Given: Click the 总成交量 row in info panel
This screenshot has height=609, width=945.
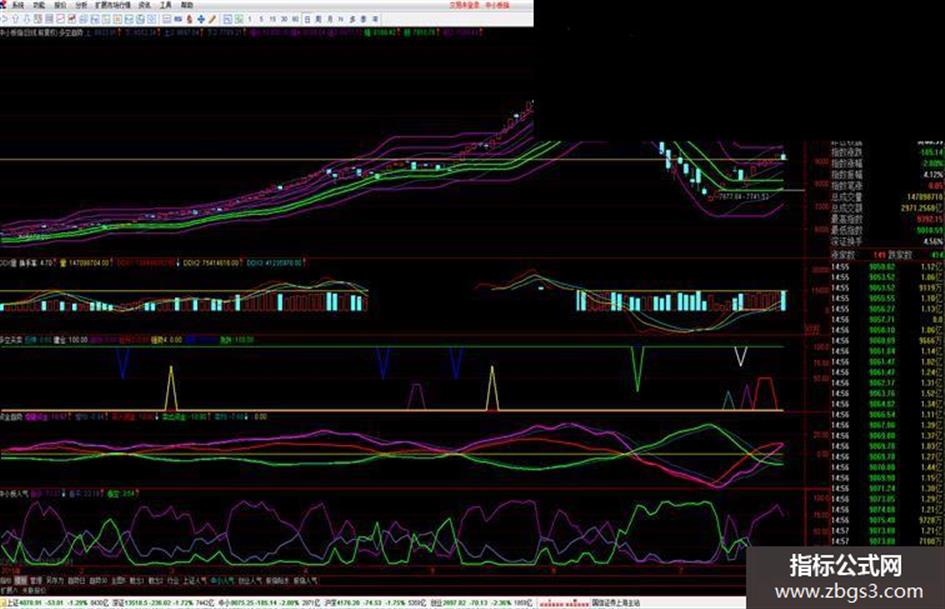Looking at the screenshot, I should [x=887, y=197].
